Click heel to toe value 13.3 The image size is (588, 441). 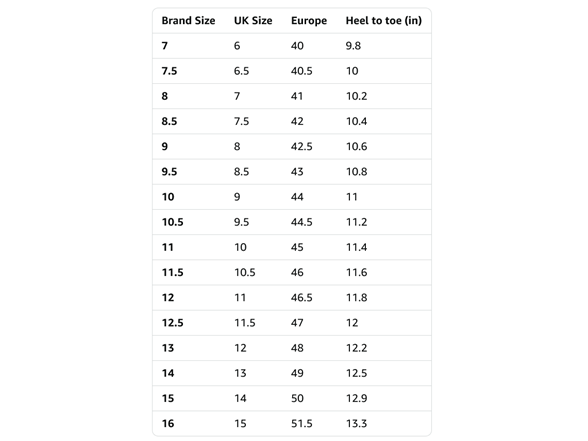coord(356,423)
